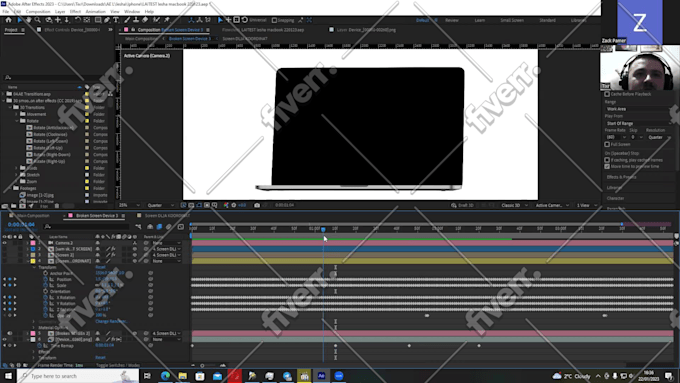
Task: Click Toggle Switches / Modes button
Action: (x=118, y=365)
